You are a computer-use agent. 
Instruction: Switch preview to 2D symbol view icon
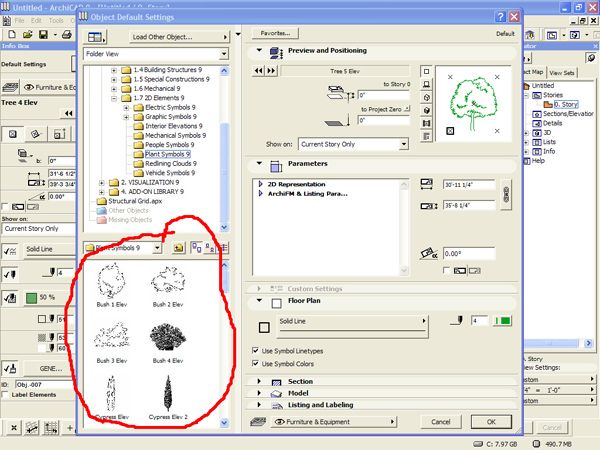(x=427, y=72)
